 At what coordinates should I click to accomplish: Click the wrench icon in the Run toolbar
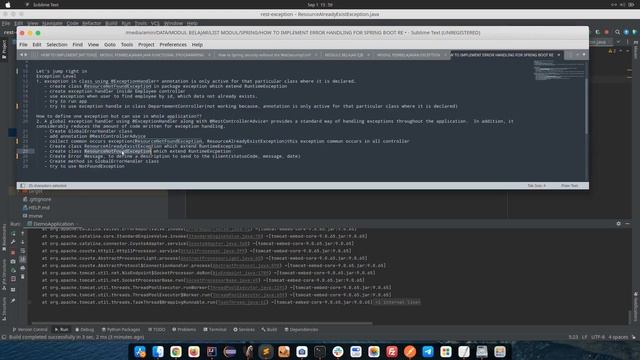pyautogui.click(x=13, y=242)
